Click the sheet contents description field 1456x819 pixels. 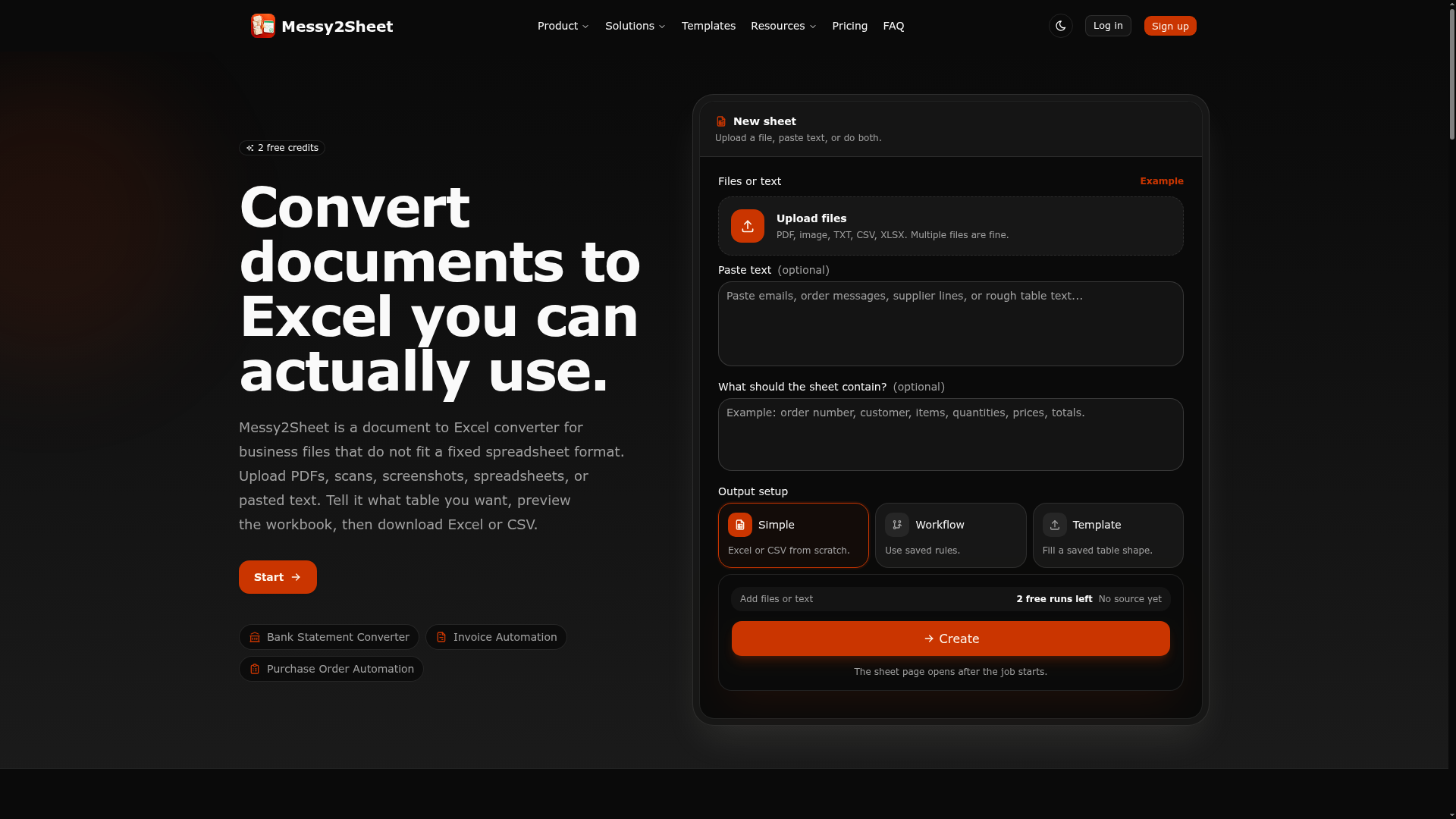click(x=951, y=435)
